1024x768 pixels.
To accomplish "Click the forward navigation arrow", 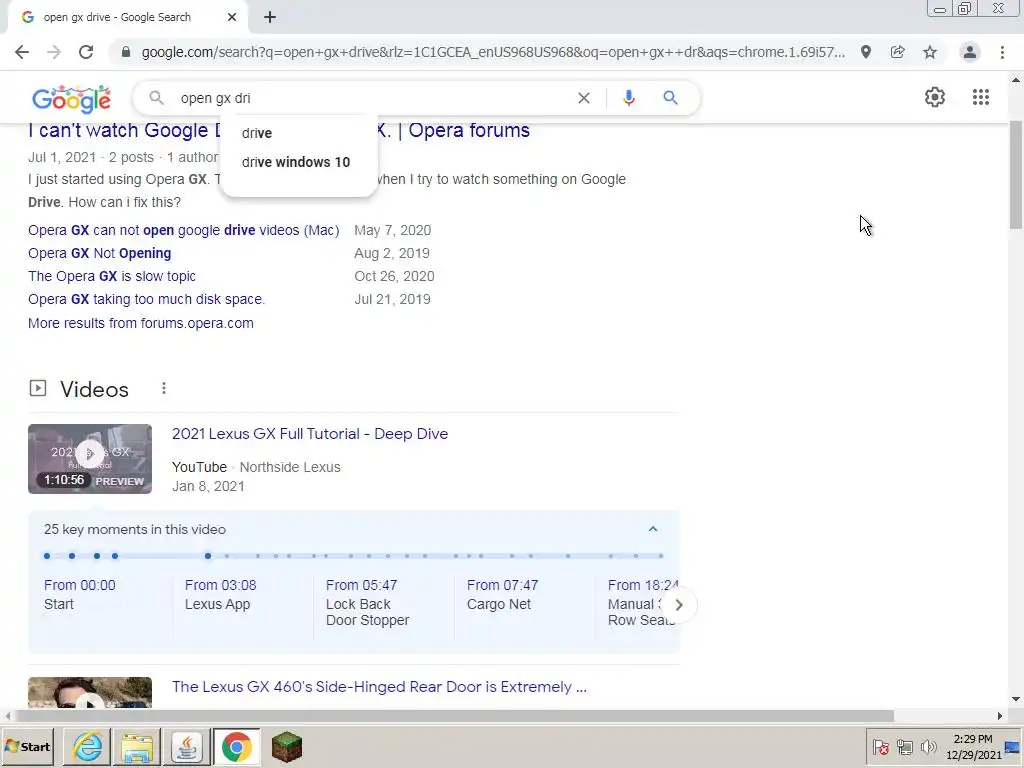I will [x=54, y=52].
